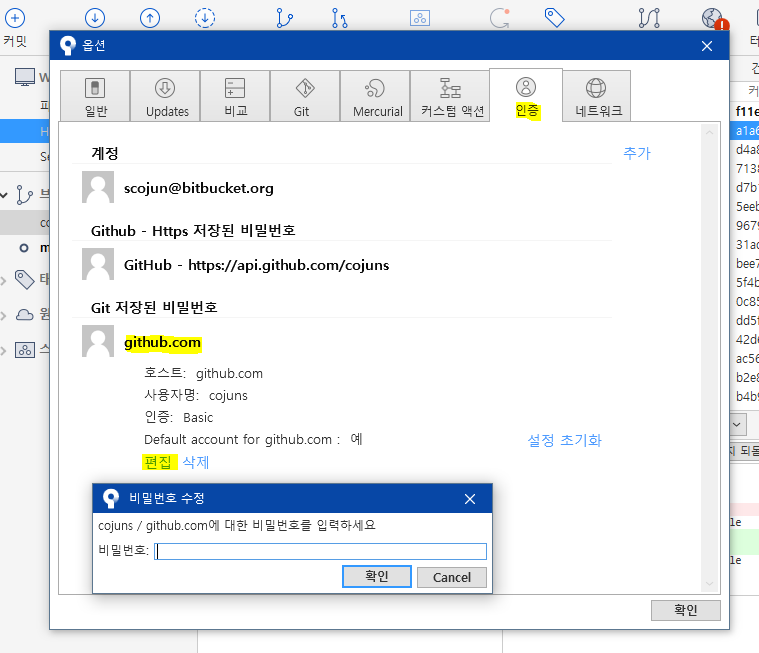Click the Discard toolbar icon

pos(500,18)
